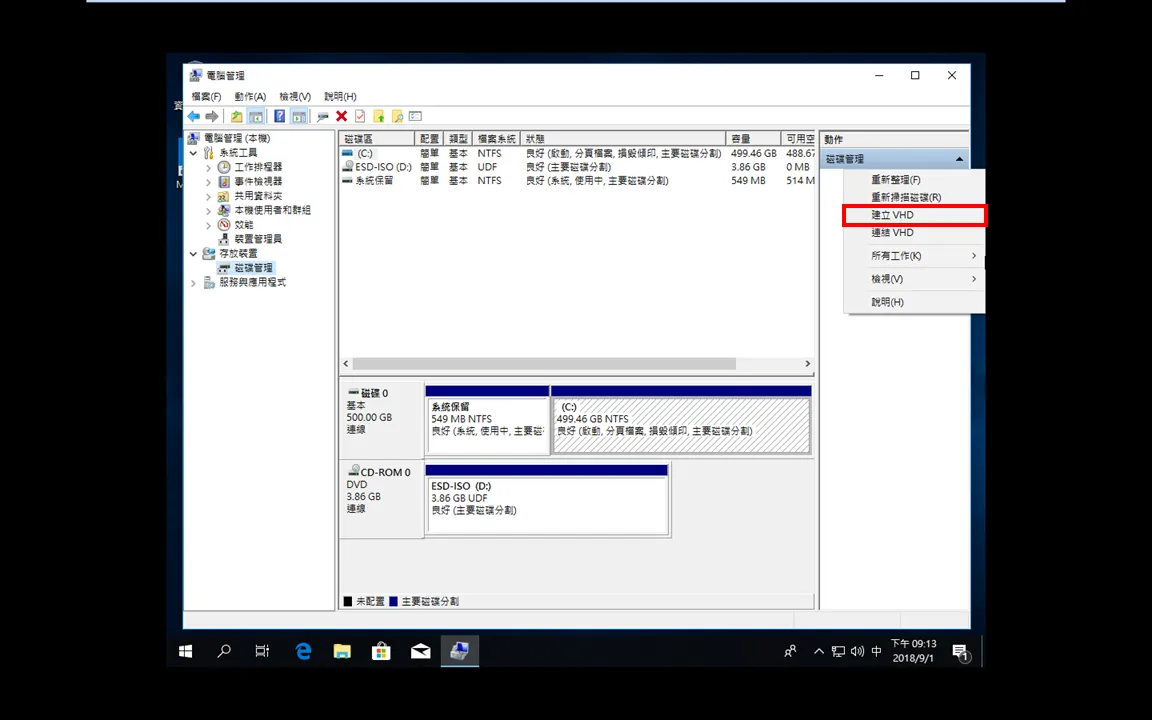Screen dimensions: 1152x720
Task: Open Microsoft Edge from the taskbar
Action: (303, 651)
